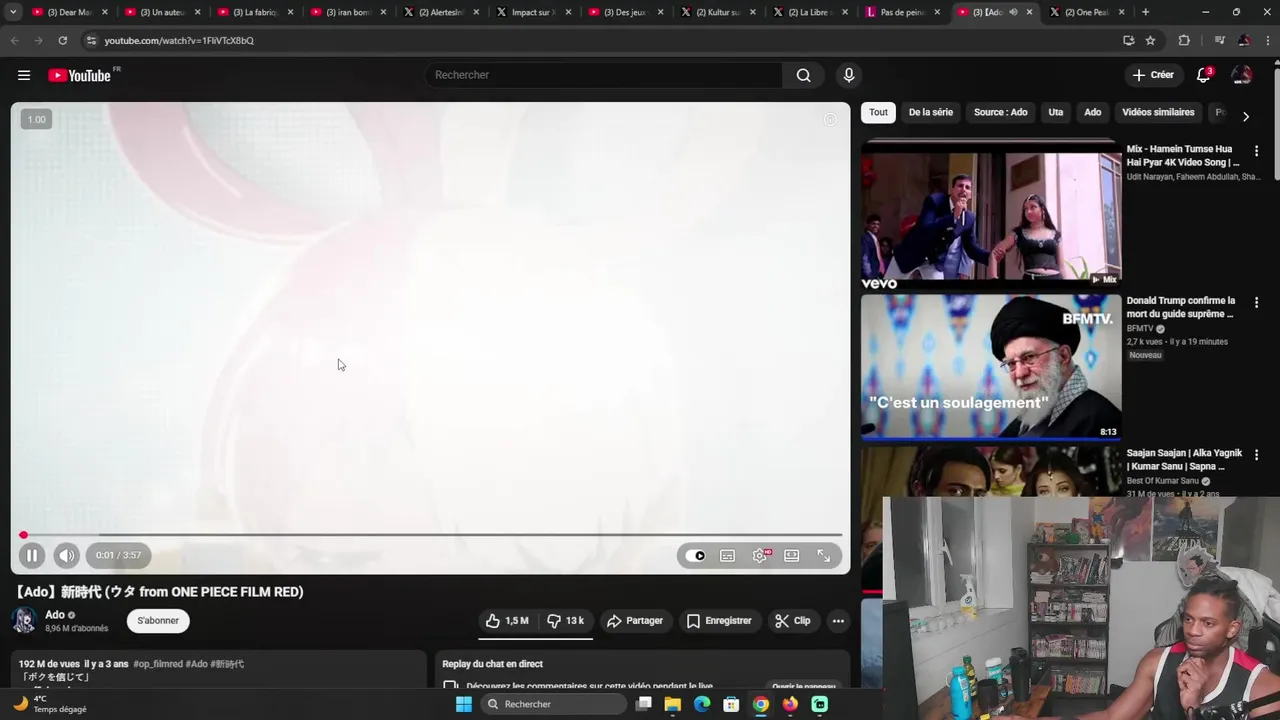Select the Source : Ado chip
Image resolution: width=1280 pixels, height=720 pixels.
coord(1001,113)
